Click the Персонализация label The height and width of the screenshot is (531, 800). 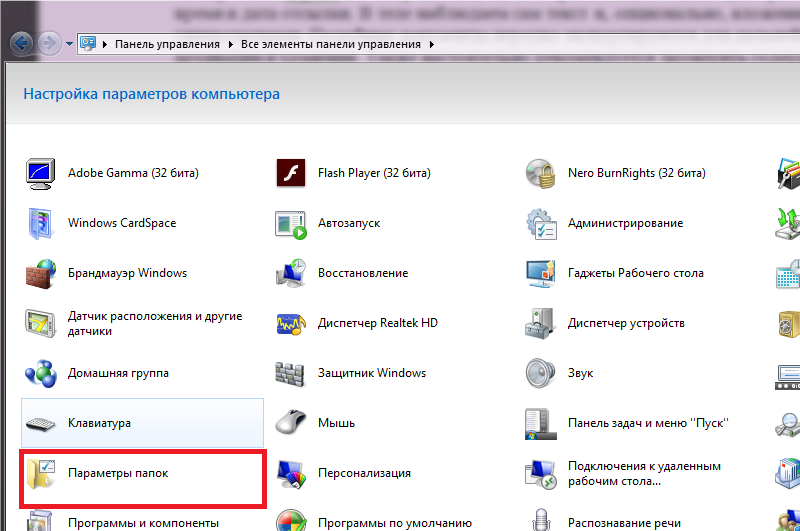click(364, 473)
